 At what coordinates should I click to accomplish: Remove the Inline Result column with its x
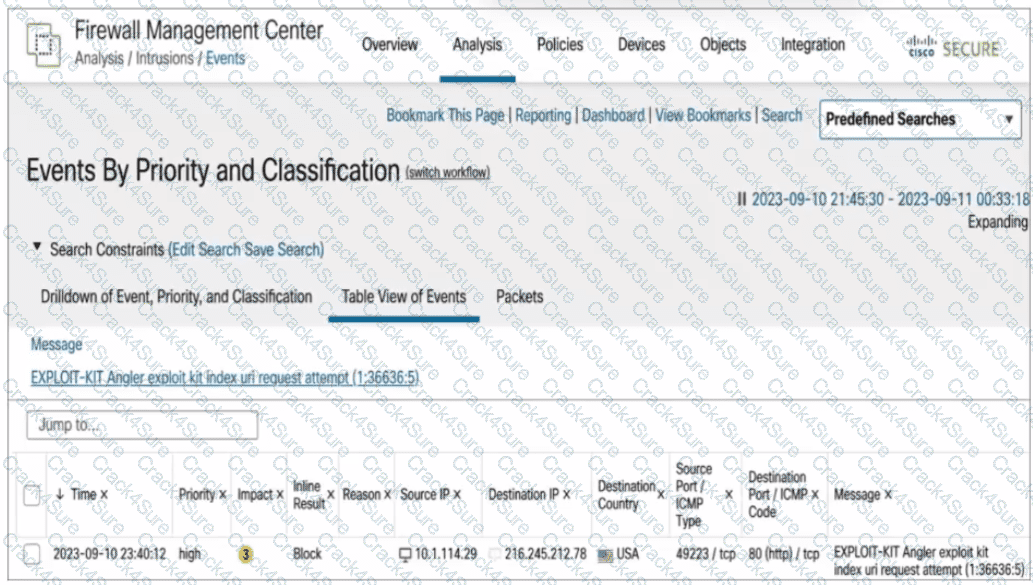(x=331, y=494)
